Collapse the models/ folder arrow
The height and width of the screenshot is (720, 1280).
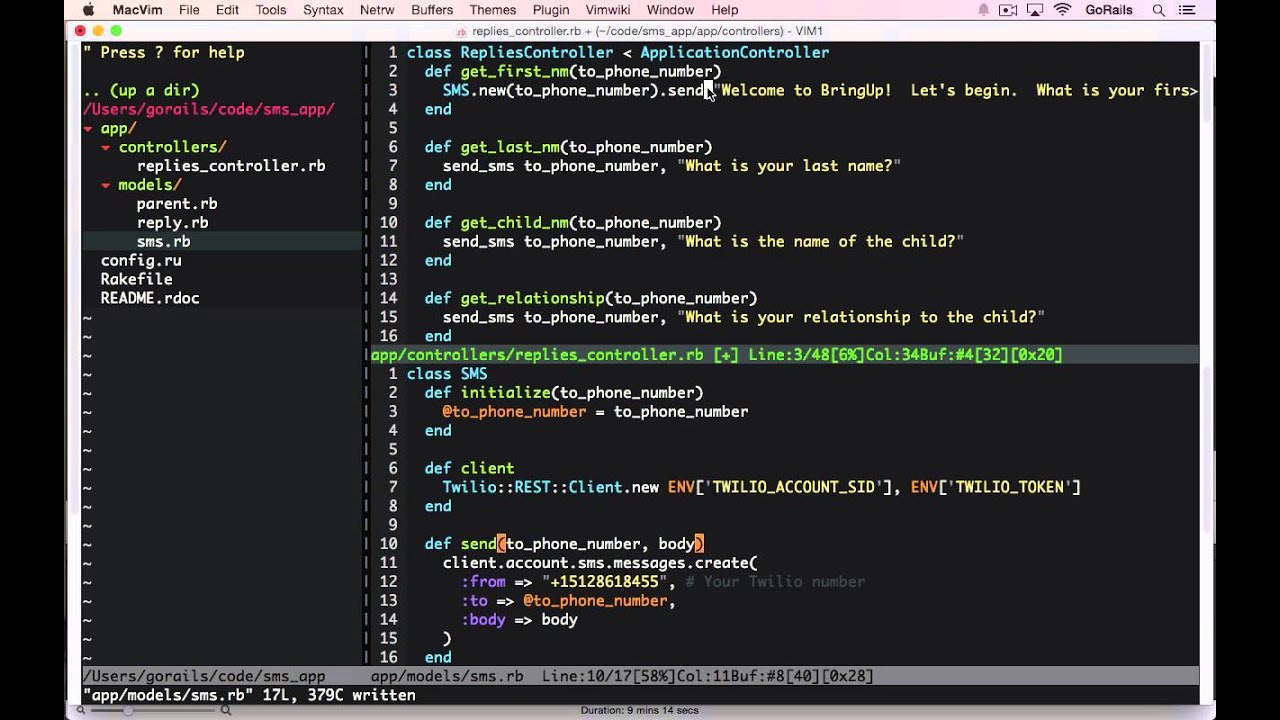coord(106,185)
